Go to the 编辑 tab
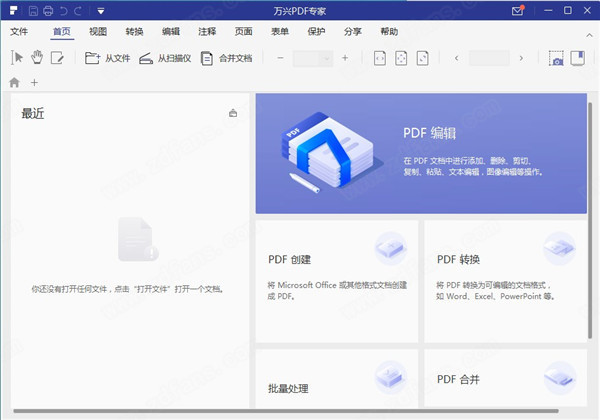 171,31
